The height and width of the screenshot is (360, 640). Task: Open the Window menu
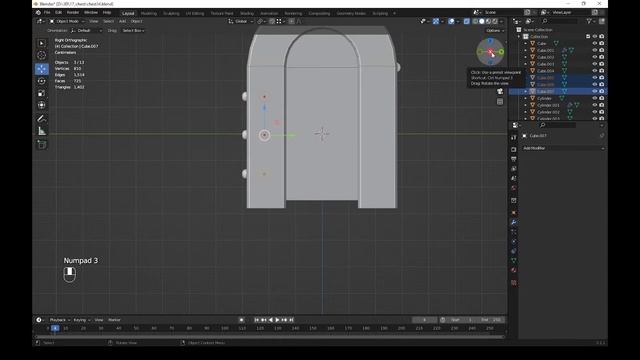[x=91, y=13]
